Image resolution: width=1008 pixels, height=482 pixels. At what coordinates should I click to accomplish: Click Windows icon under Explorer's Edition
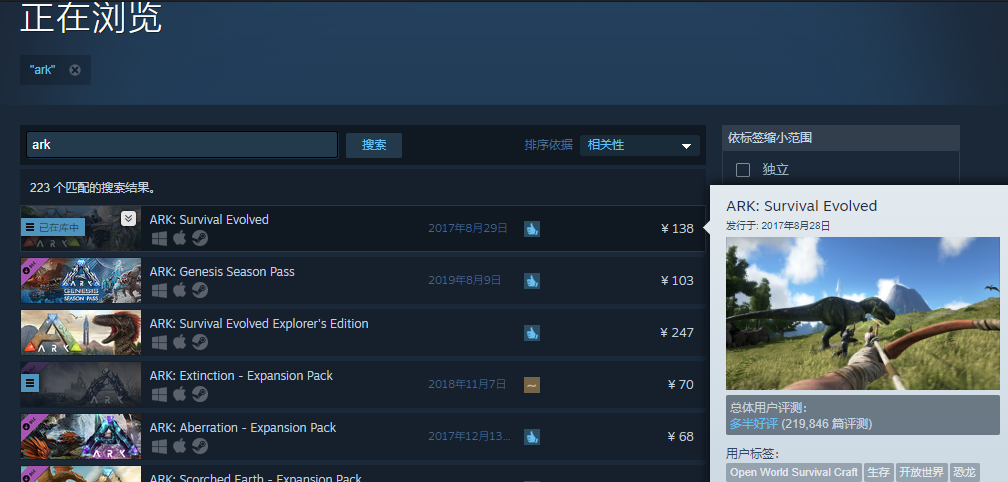pyautogui.click(x=159, y=343)
